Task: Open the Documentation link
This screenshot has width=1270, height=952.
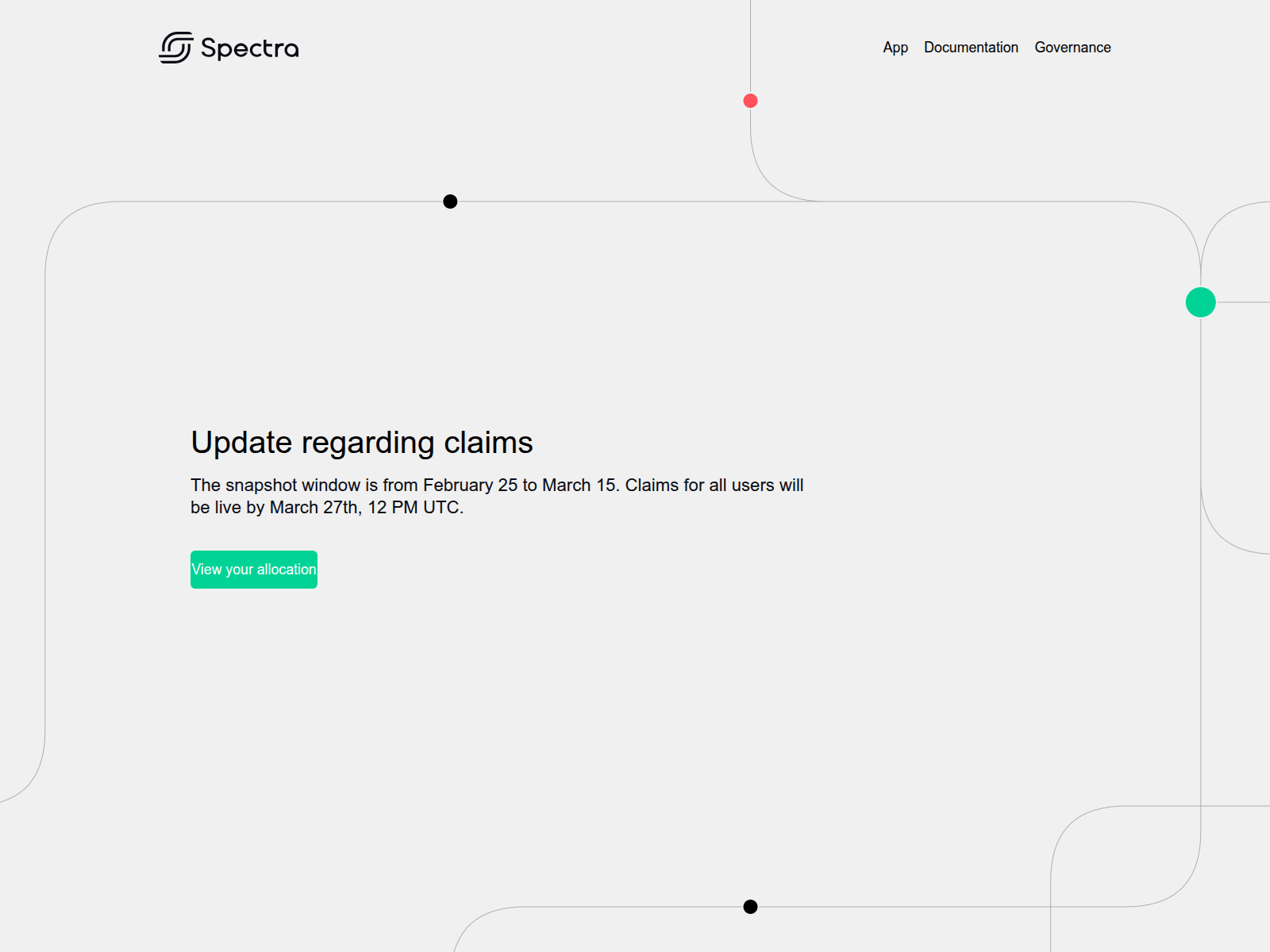Action: [971, 48]
